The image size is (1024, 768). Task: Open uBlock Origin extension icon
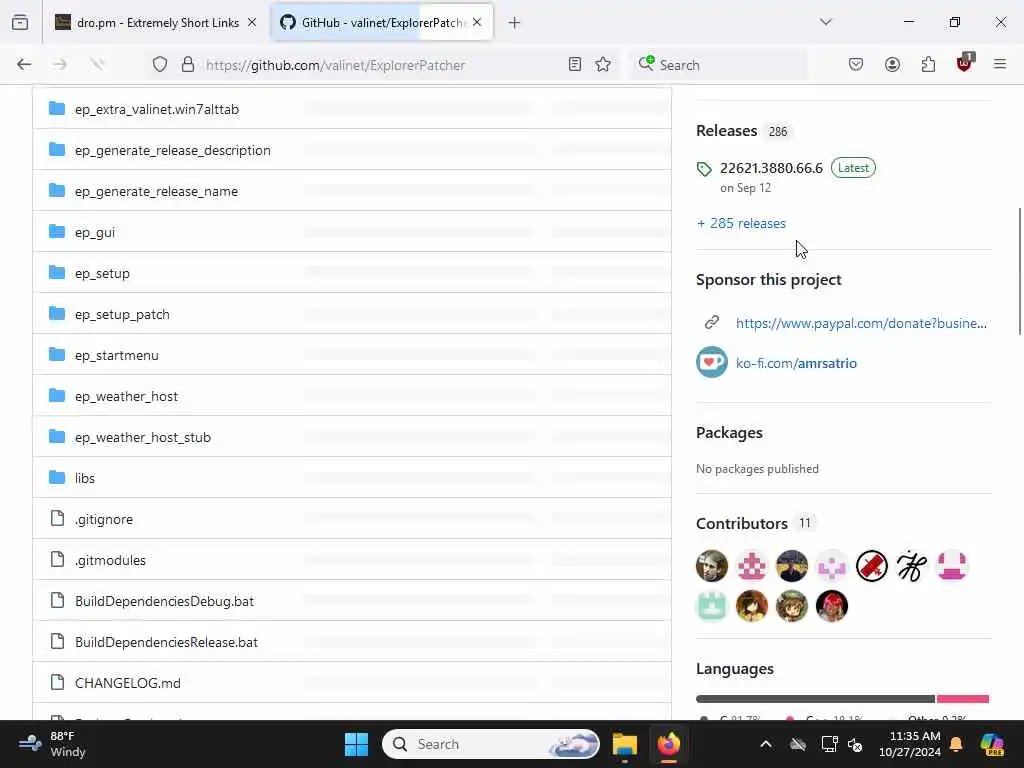(965, 63)
